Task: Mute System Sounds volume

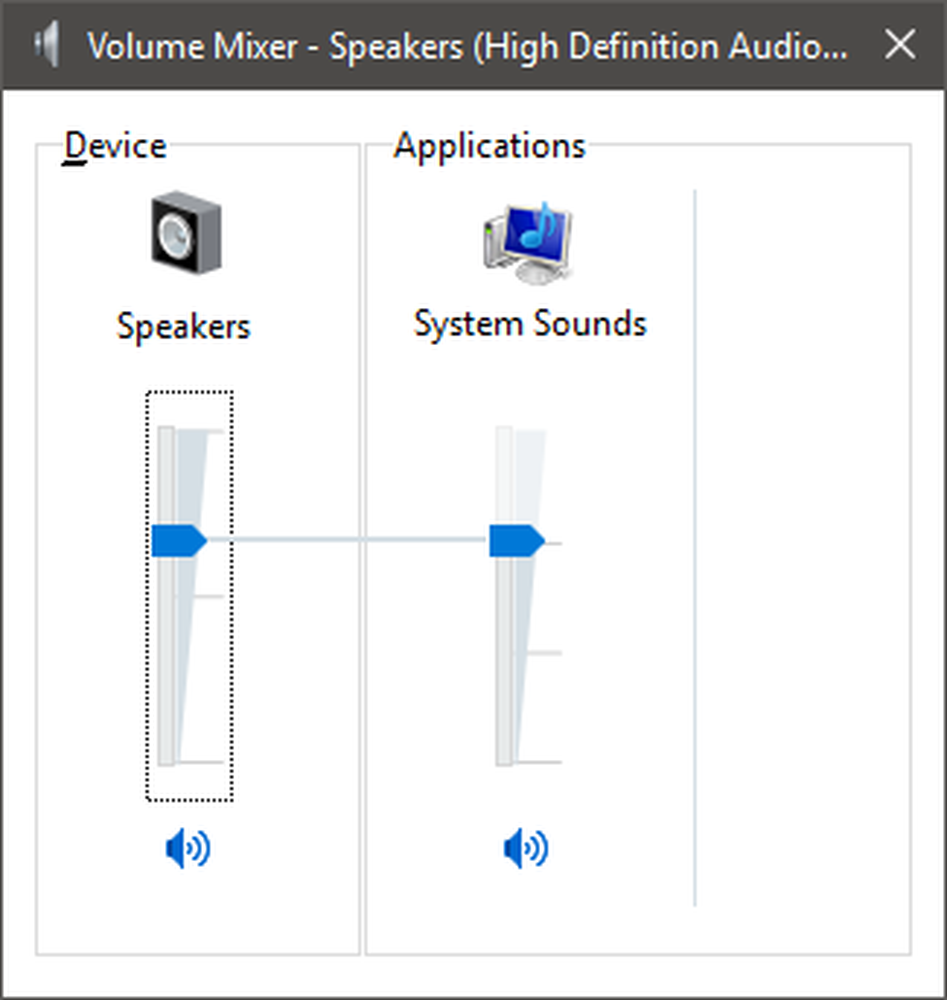Action: [x=525, y=848]
